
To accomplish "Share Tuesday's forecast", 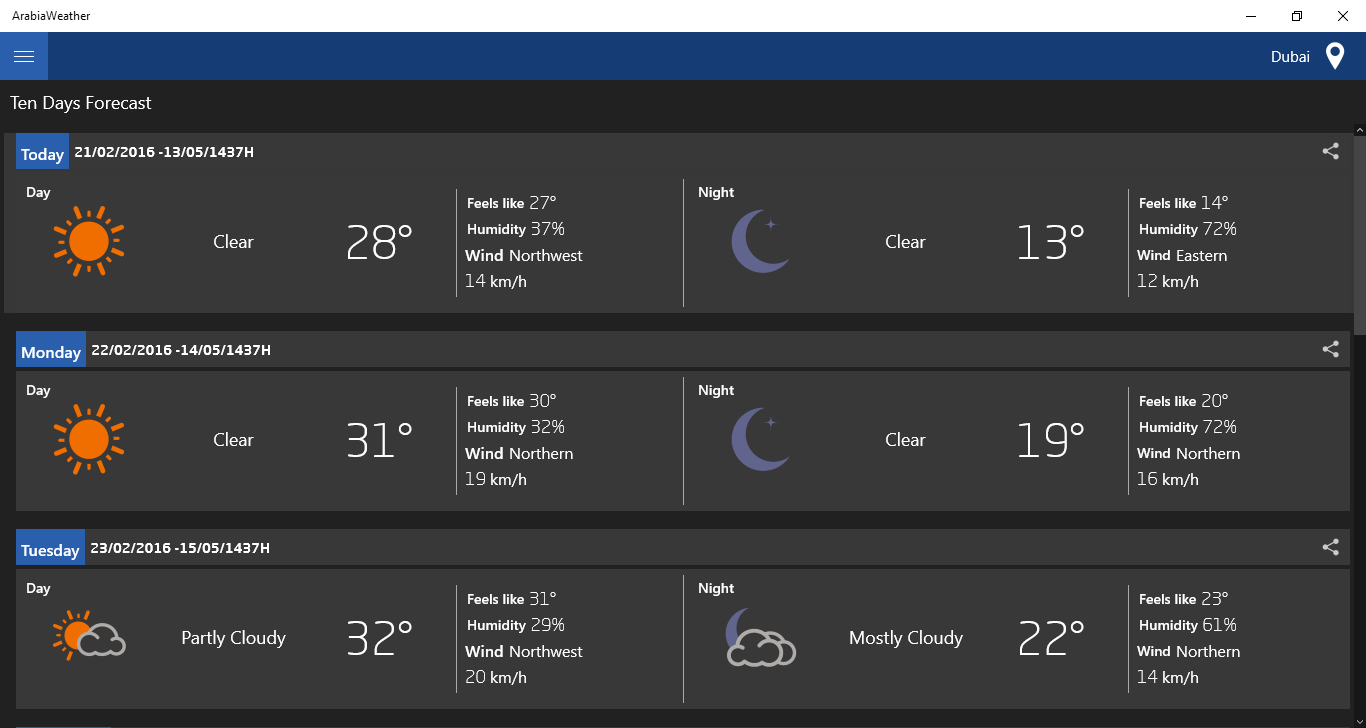I will 1330,547.
